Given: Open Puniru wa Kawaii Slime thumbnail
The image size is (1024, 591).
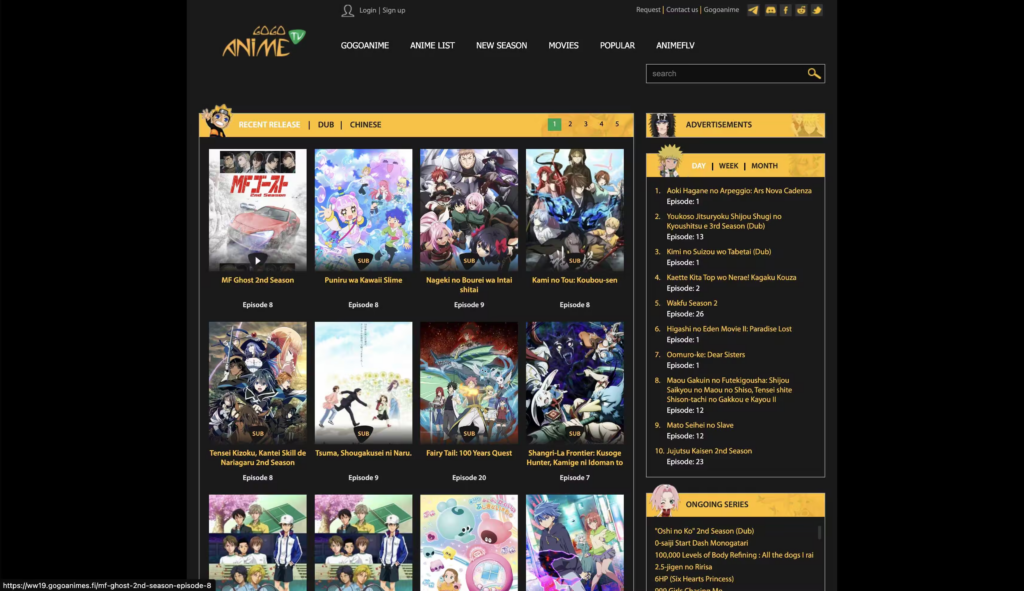Looking at the screenshot, I should (363, 210).
